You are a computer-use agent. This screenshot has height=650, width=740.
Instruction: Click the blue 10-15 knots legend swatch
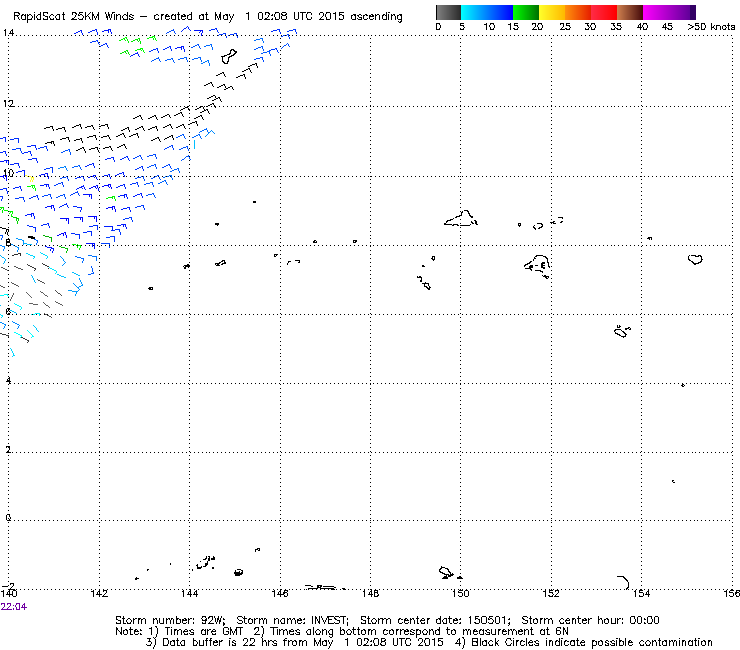pos(500,12)
